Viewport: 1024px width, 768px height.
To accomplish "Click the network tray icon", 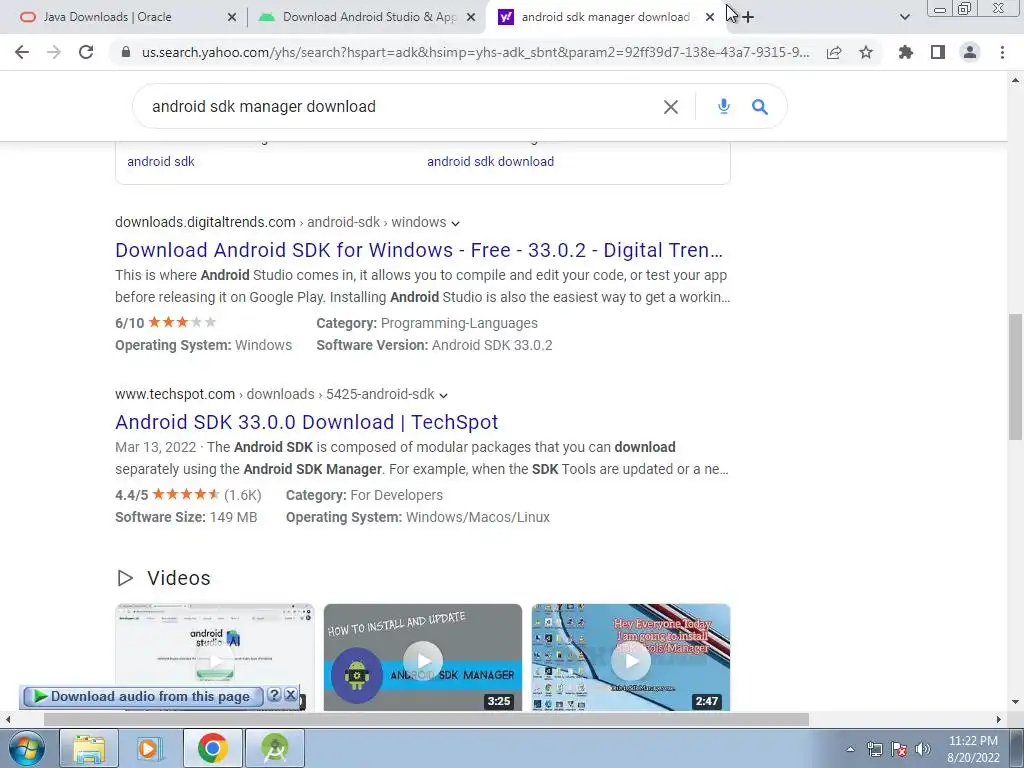I will coord(874,749).
